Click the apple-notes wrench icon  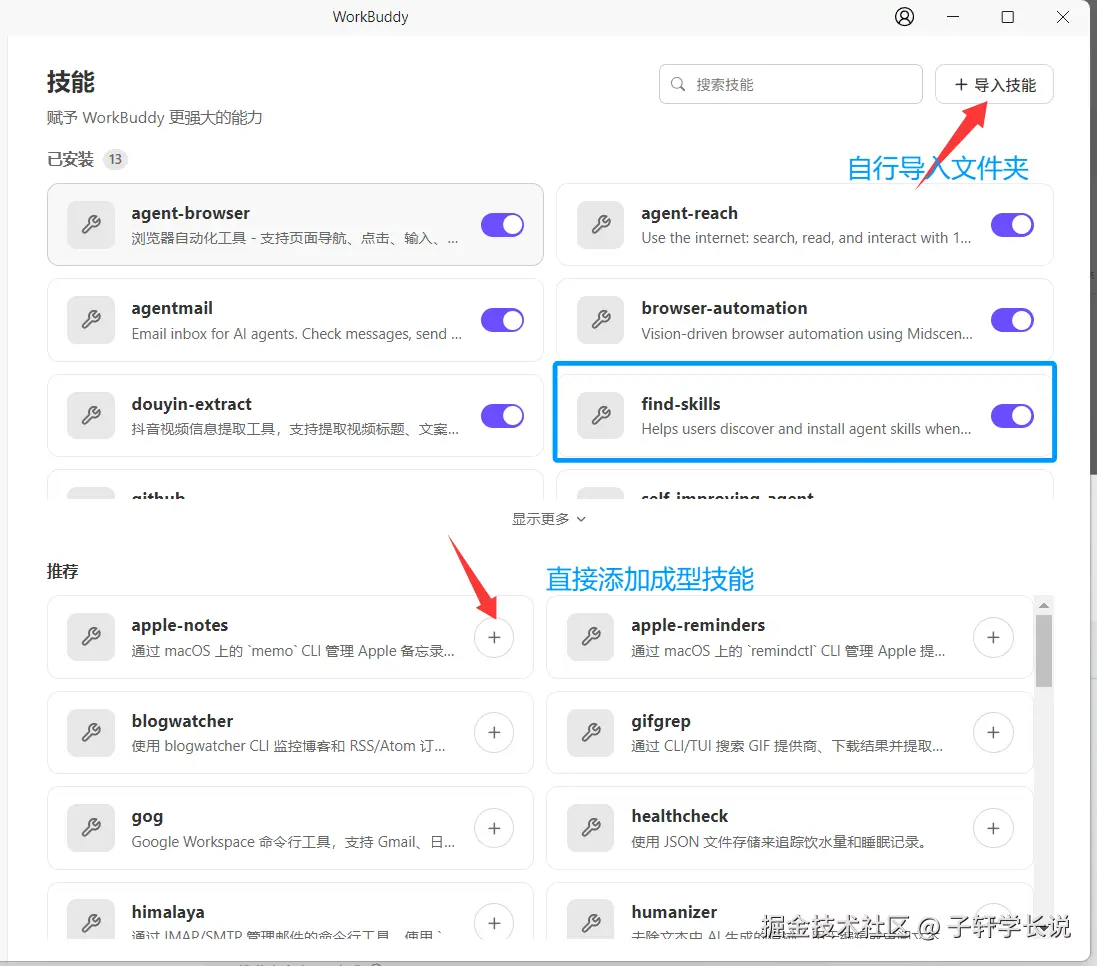tap(91, 637)
